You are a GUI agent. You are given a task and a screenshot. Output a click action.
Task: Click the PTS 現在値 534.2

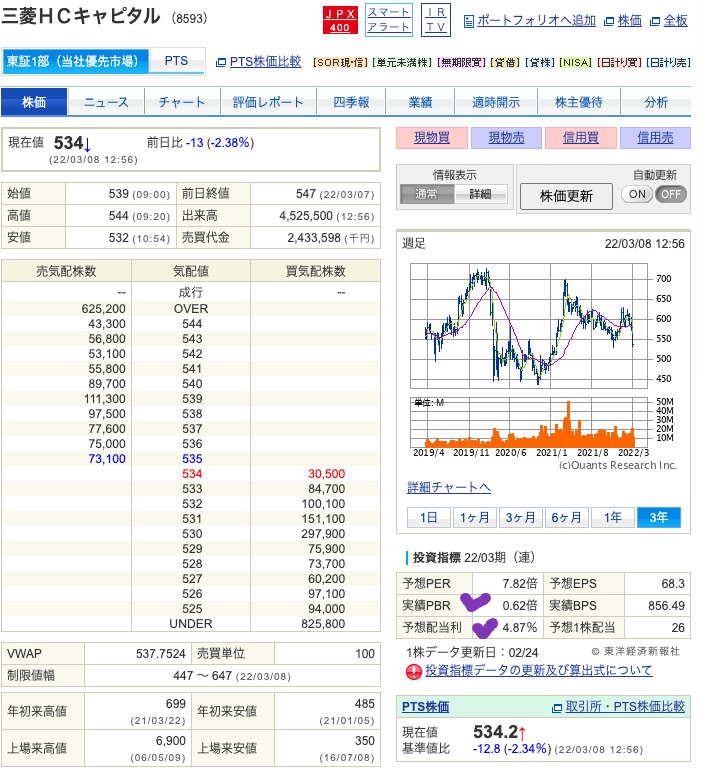click(x=496, y=731)
